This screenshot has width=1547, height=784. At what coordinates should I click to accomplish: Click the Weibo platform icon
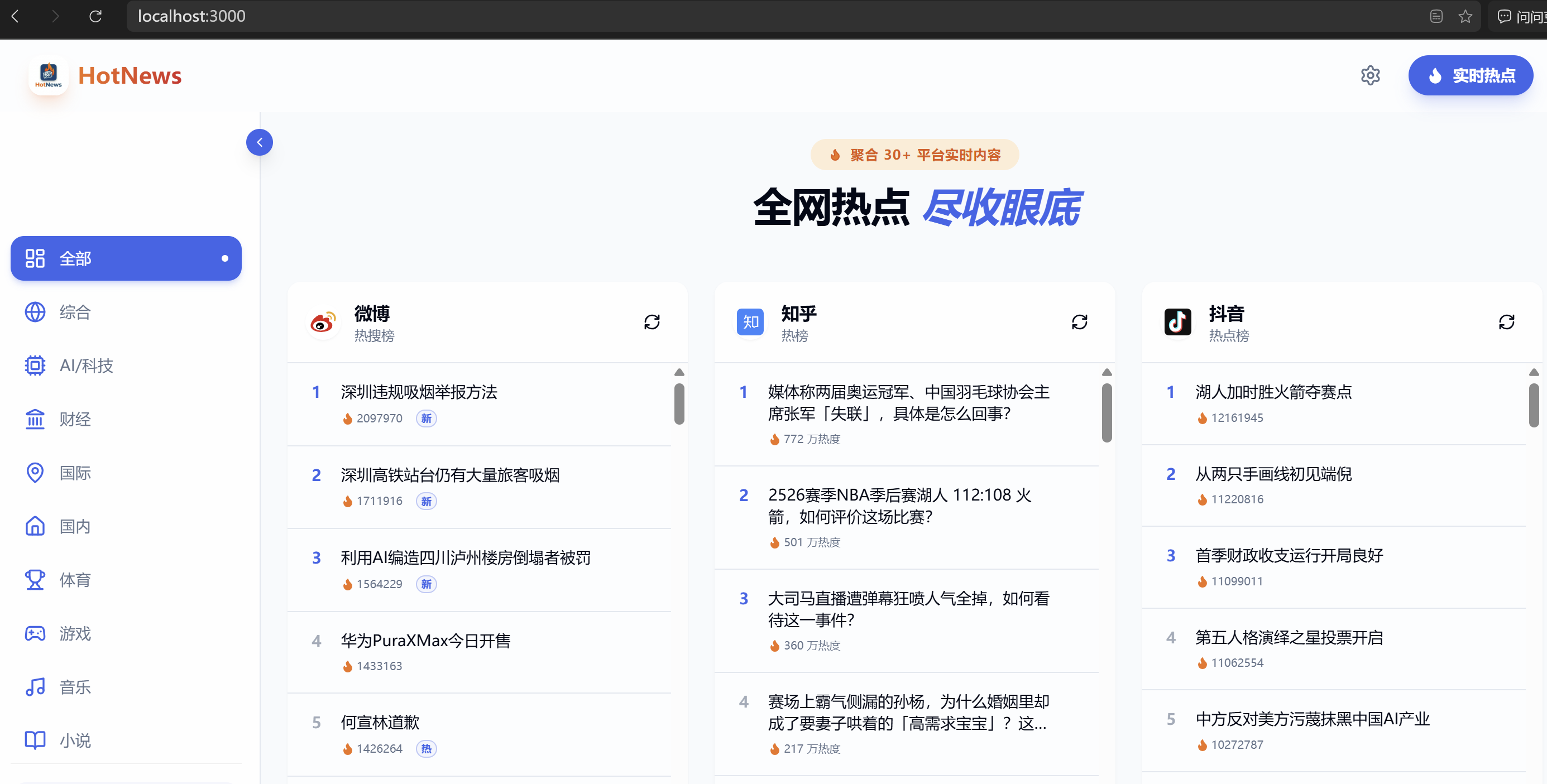click(323, 323)
